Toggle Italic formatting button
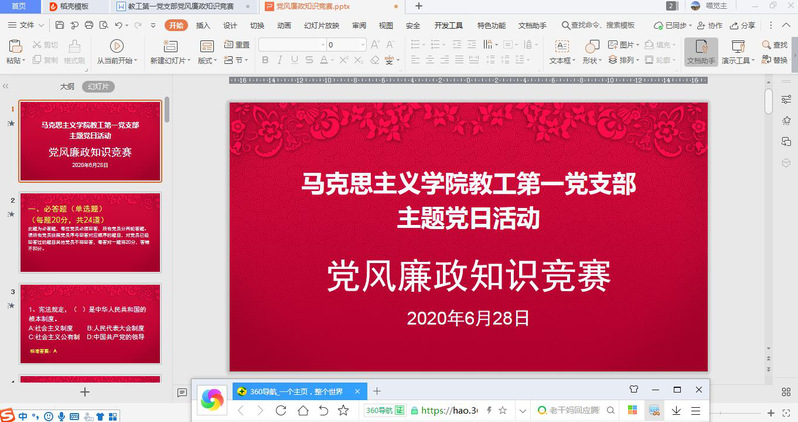The width and height of the screenshot is (798, 422). (x=282, y=62)
